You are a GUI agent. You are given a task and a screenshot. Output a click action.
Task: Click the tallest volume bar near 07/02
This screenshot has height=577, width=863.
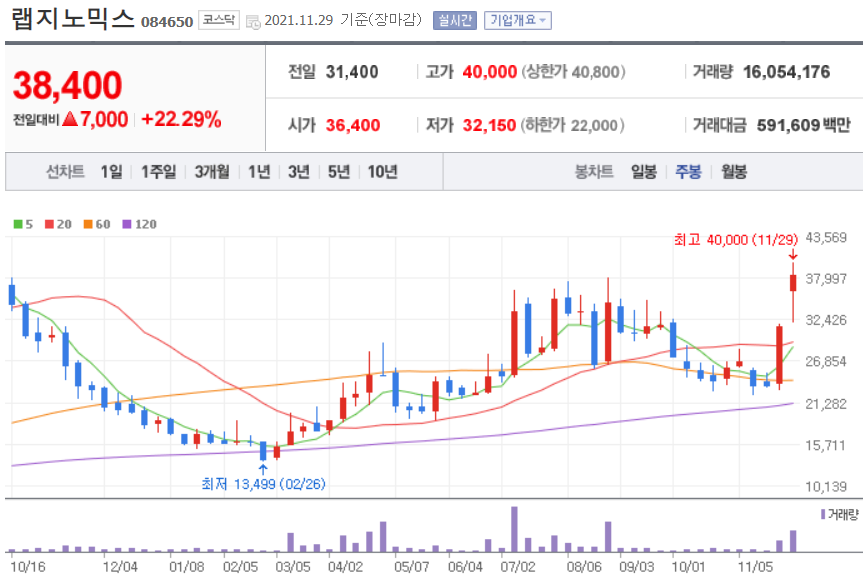tap(515, 529)
